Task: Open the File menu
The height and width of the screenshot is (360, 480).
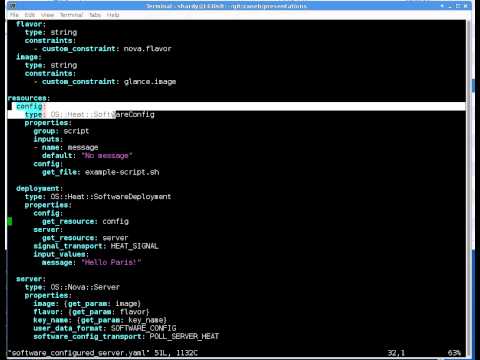Action: tap(14, 15)
